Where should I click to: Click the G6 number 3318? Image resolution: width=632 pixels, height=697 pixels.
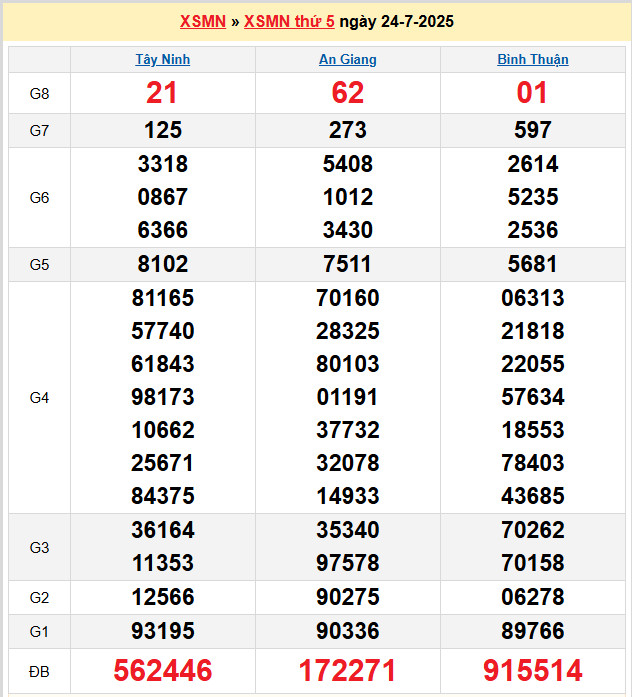[x=163, y=164]
